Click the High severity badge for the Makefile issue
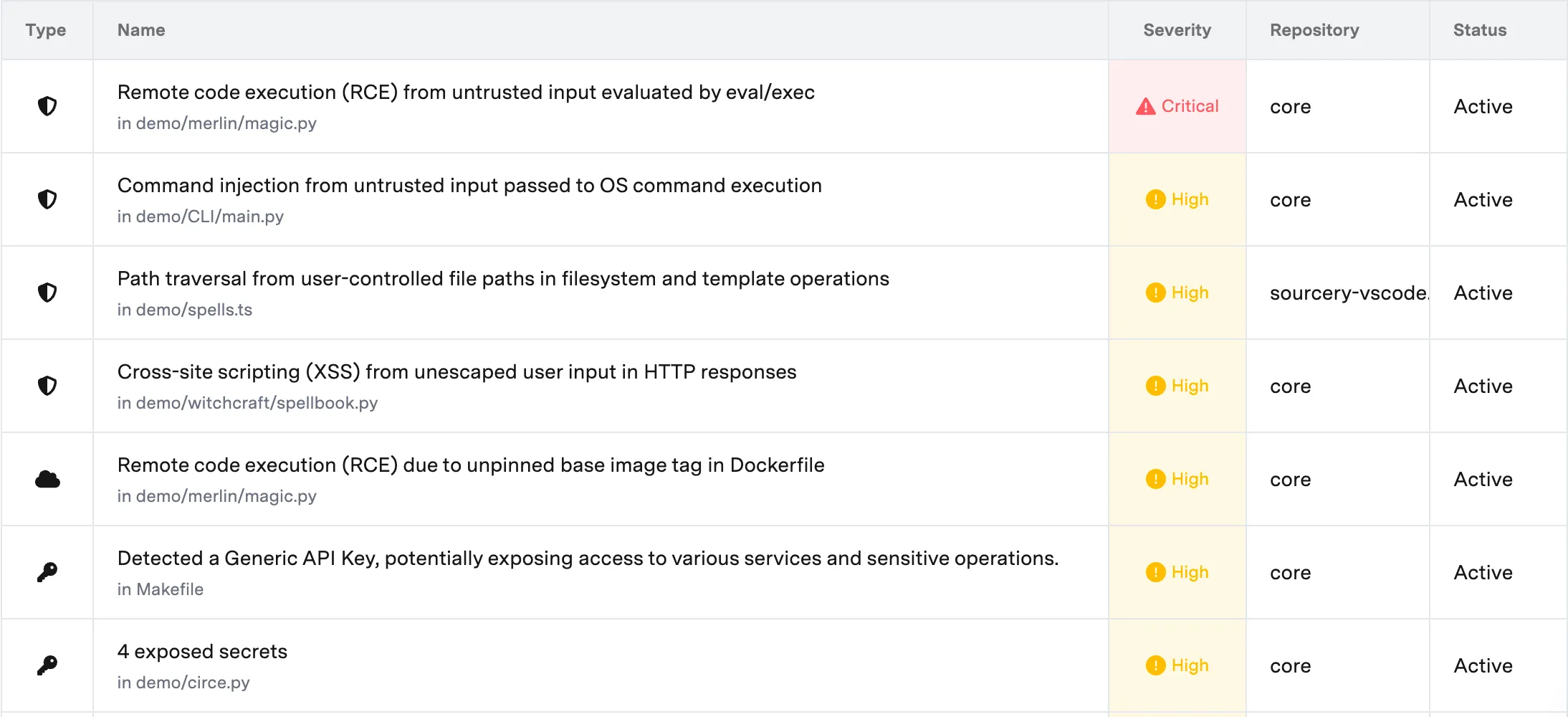This screenshot has height=717, width=1568. (1177, 572)
